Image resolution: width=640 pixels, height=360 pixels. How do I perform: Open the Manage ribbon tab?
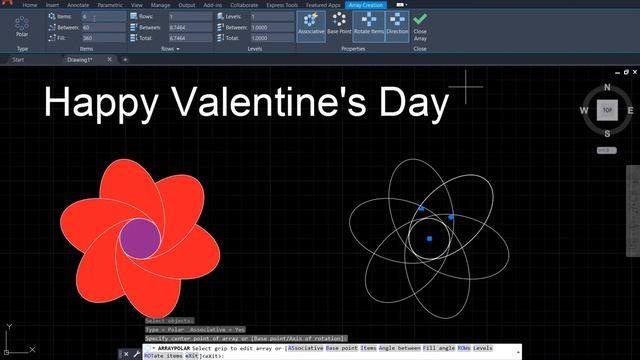coord(160,5)
